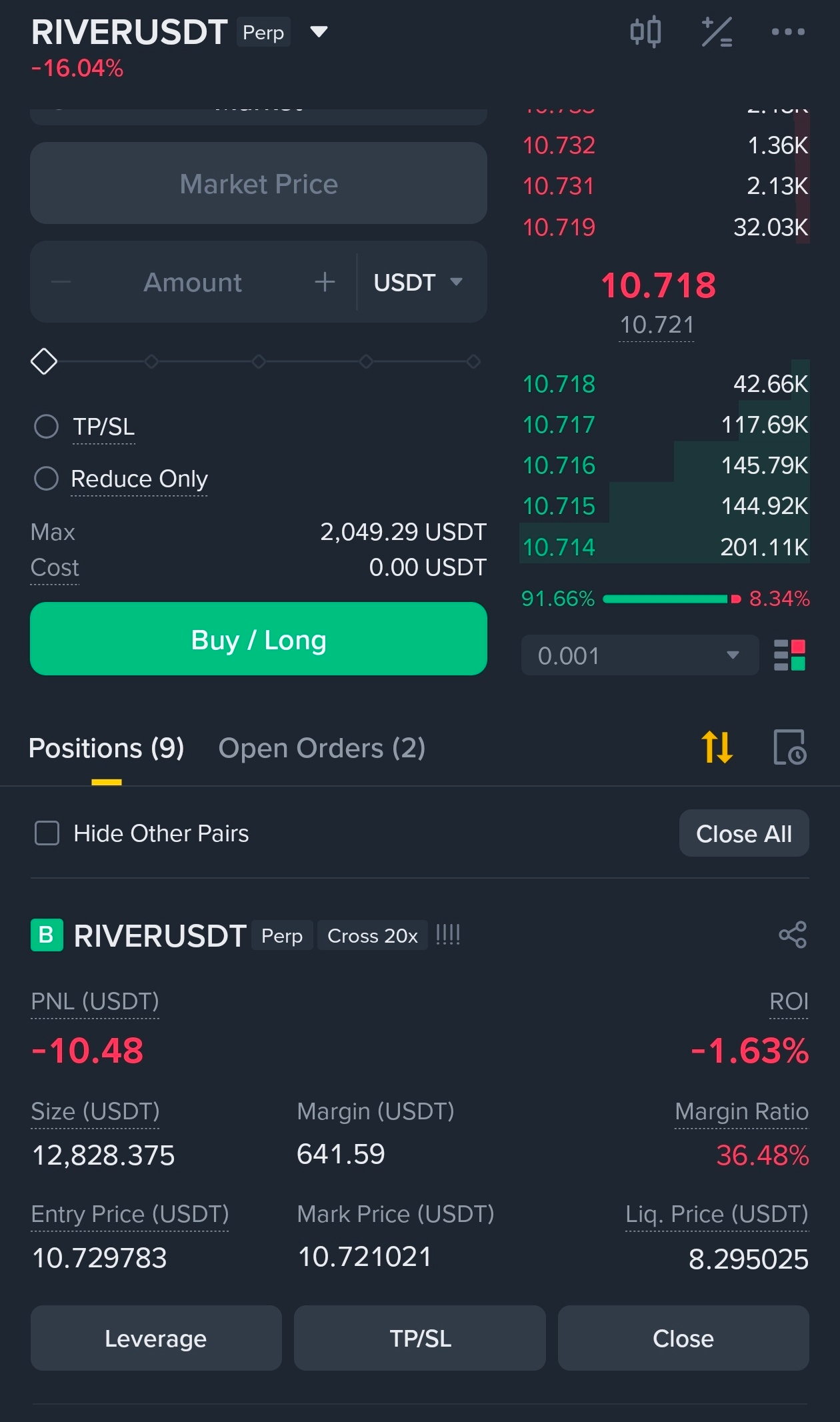Click the amount percentage slider handle
Screen dimensions: 840x1422
[44, 361]
